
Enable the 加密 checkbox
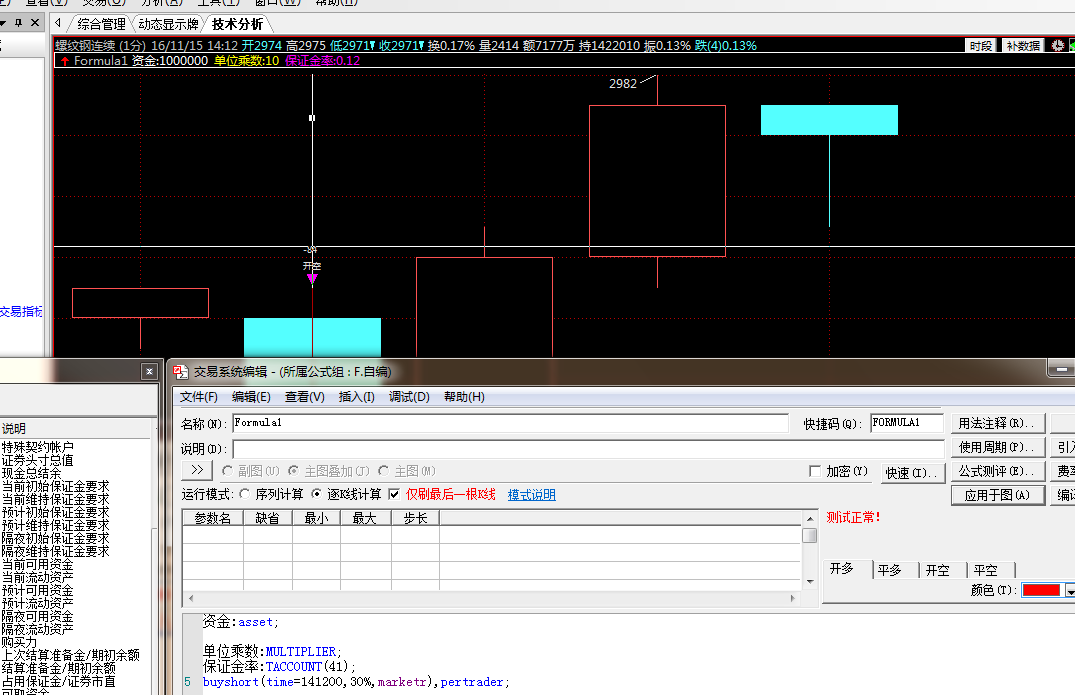point(815,471)
